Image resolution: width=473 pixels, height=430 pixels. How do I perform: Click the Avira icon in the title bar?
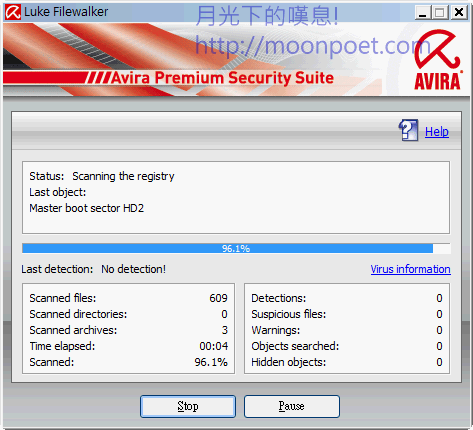click(13, 12)
